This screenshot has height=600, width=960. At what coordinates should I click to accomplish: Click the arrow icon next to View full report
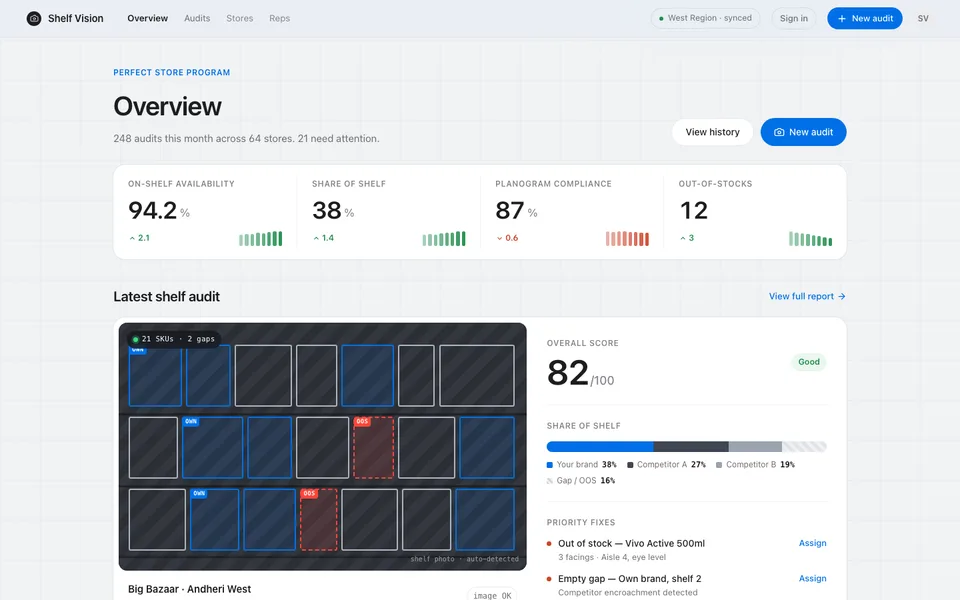coord(842,296)
